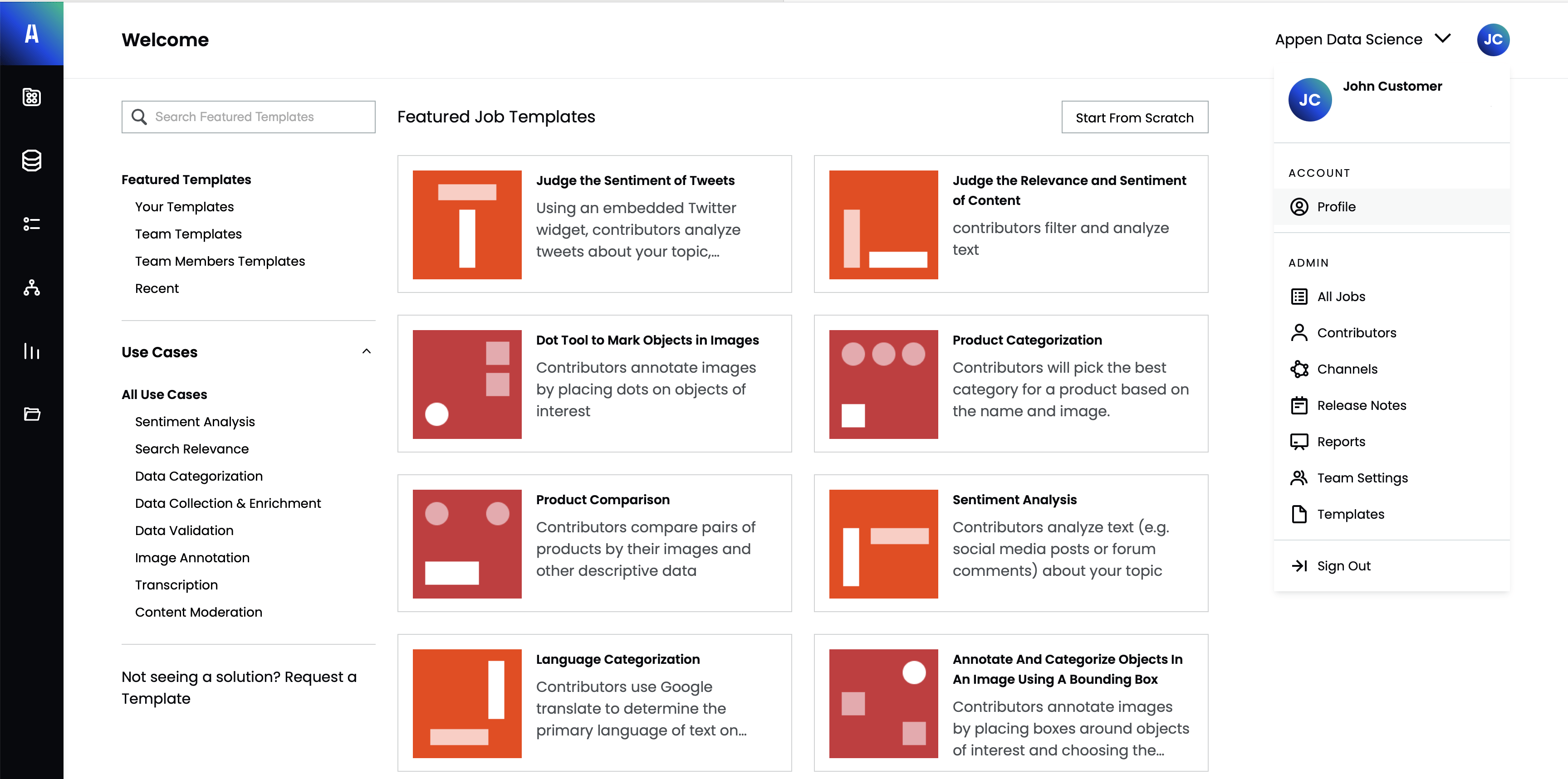
Task: Open the task list sidebar icon
Action: pos(32,225)
